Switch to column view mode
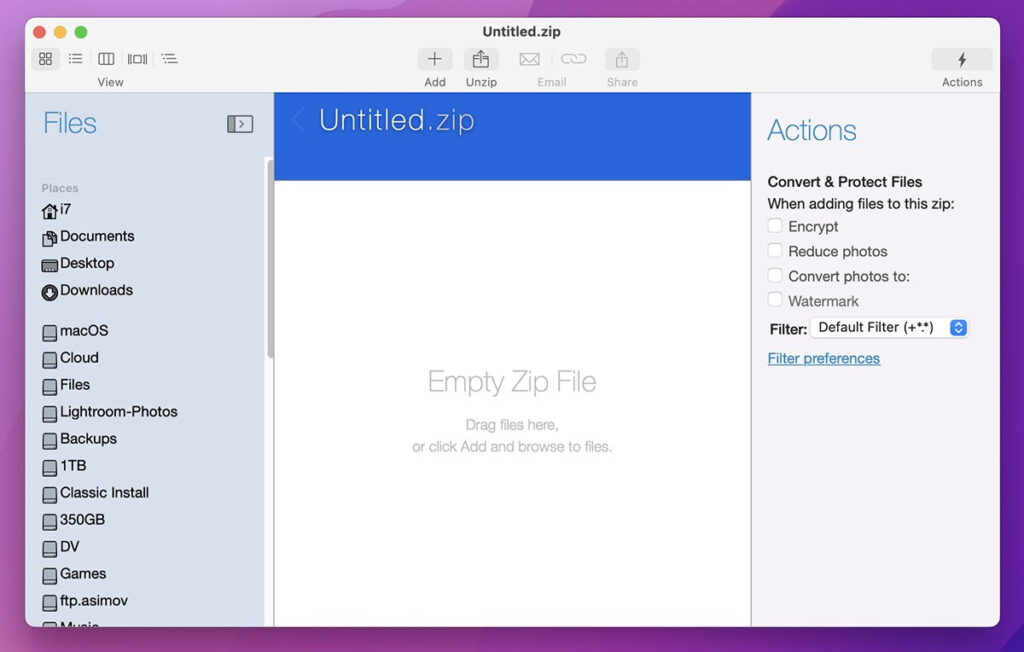Screen dimensions: 1024x652 [106, 59]
